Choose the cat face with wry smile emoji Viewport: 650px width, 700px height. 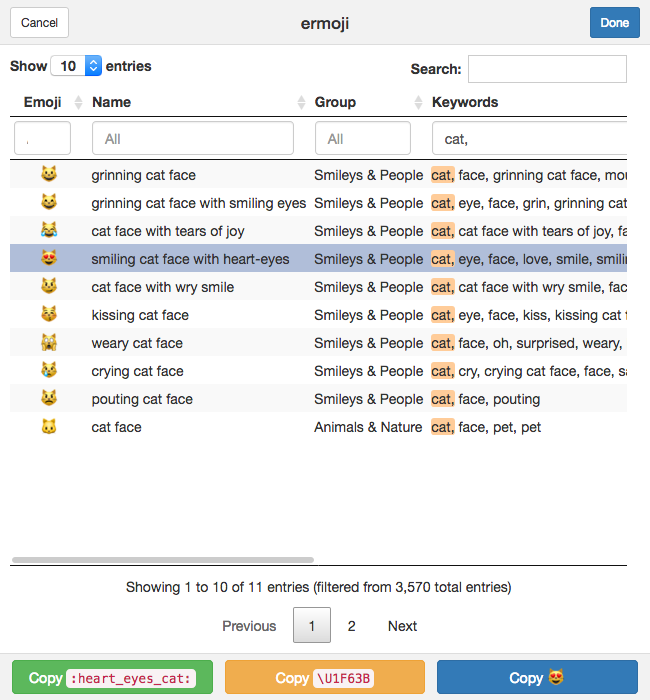click(x=49, y=286)
